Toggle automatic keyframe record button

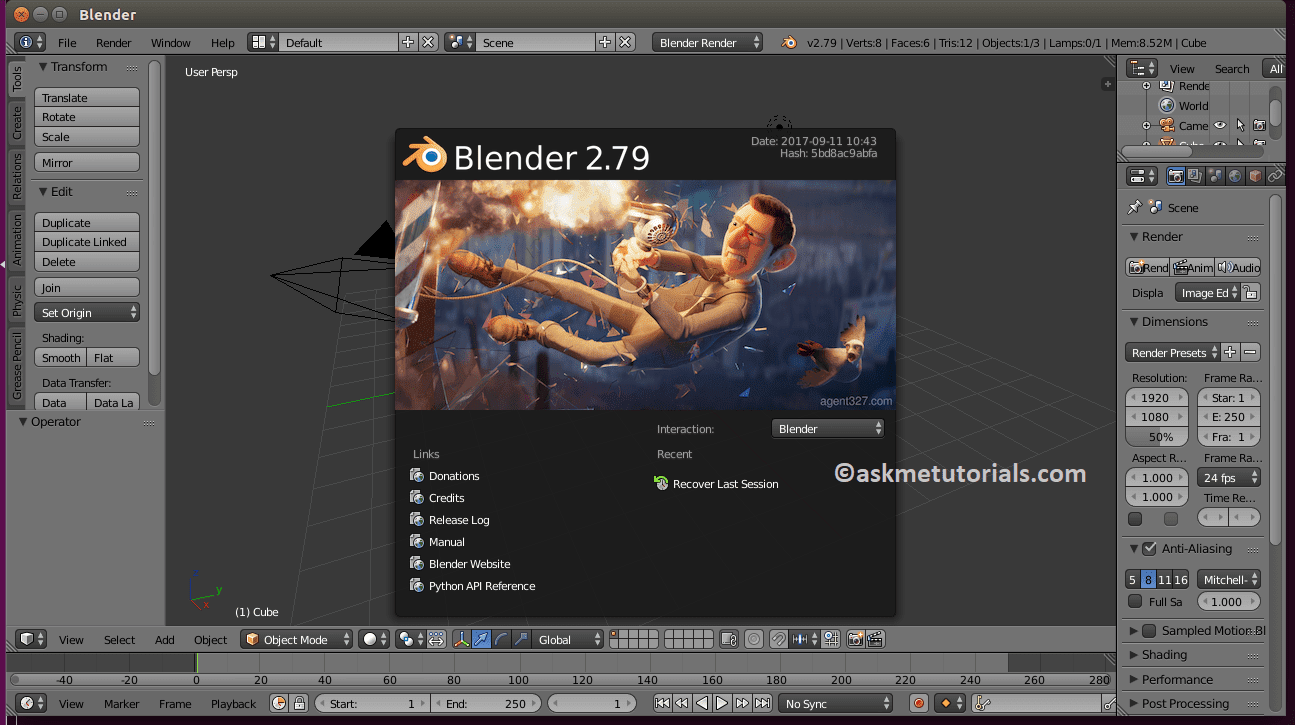(x=919, y=703)
